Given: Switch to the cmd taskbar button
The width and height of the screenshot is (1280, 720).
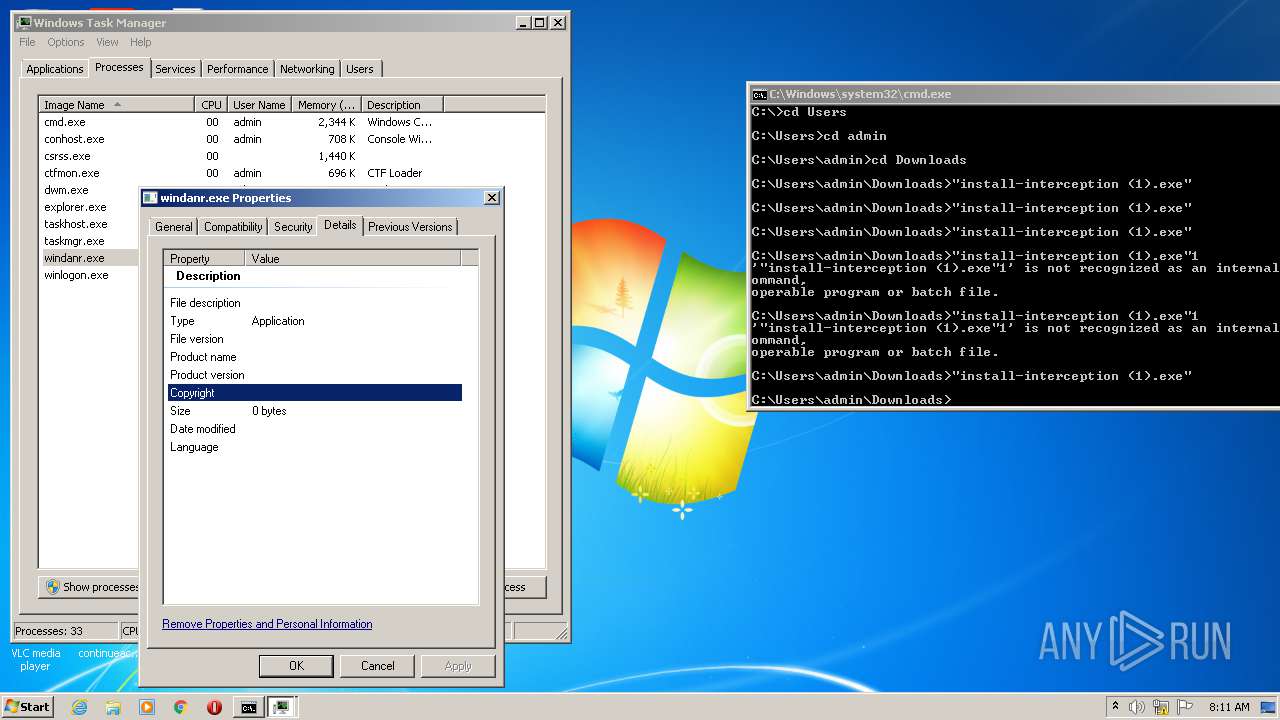Looking at the screenshot, I should click(x=248, y=707).
